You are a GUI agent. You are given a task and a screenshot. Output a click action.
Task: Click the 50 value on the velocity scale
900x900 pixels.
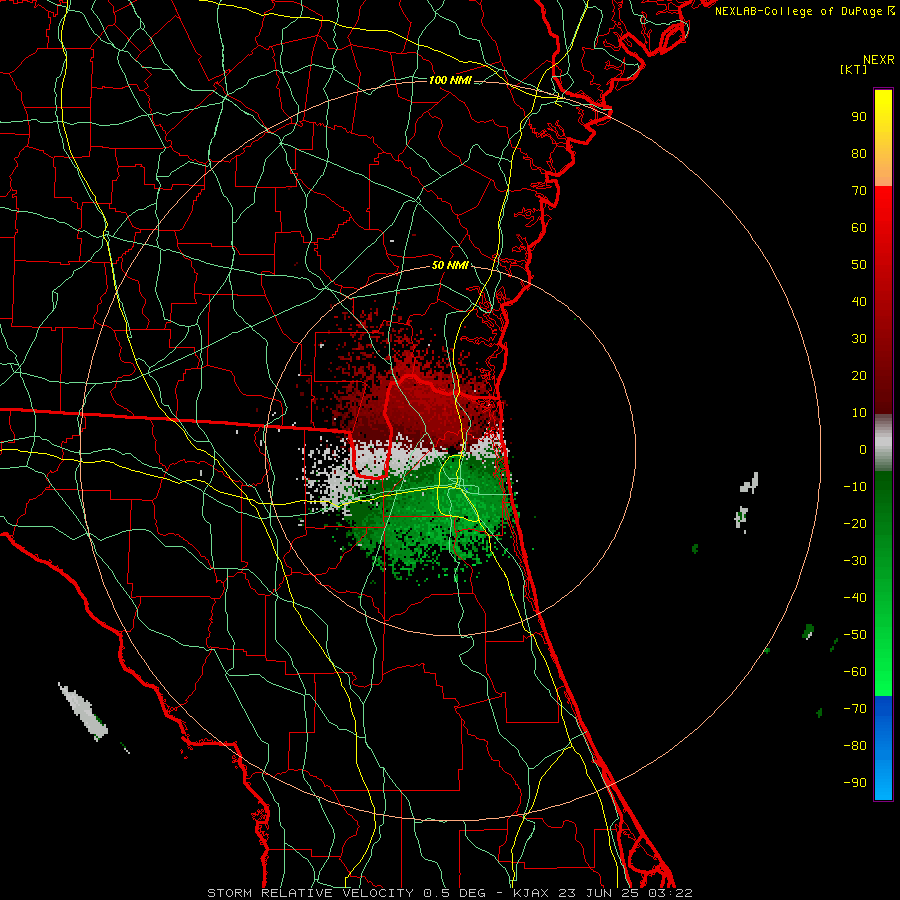(x=859, y=265)
